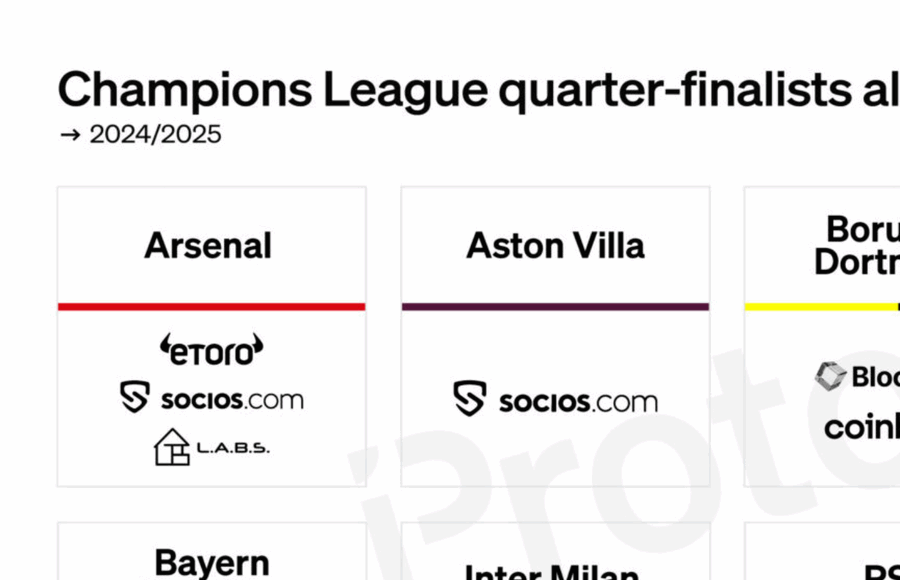Click the Bayern team heading
The height and width of the screenshot is (580, 900).
coord(211,563)
